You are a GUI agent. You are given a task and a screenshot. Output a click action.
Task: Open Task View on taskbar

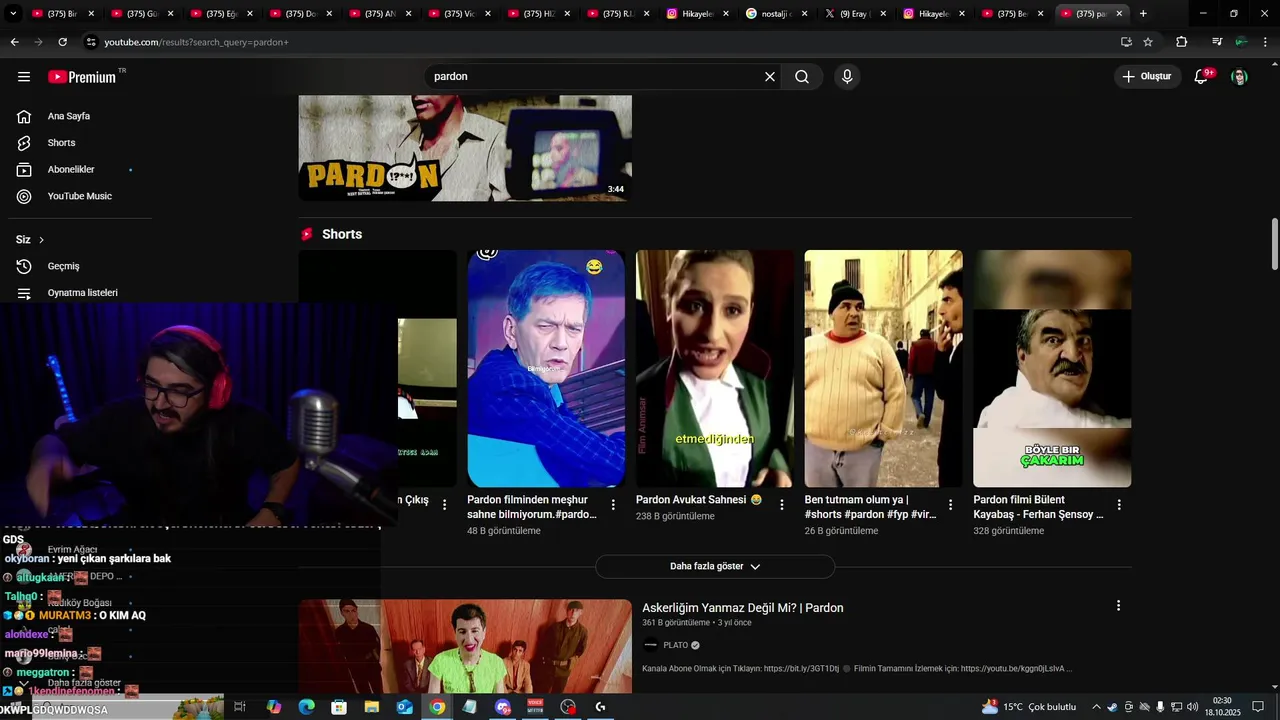[x=240, y=707]
